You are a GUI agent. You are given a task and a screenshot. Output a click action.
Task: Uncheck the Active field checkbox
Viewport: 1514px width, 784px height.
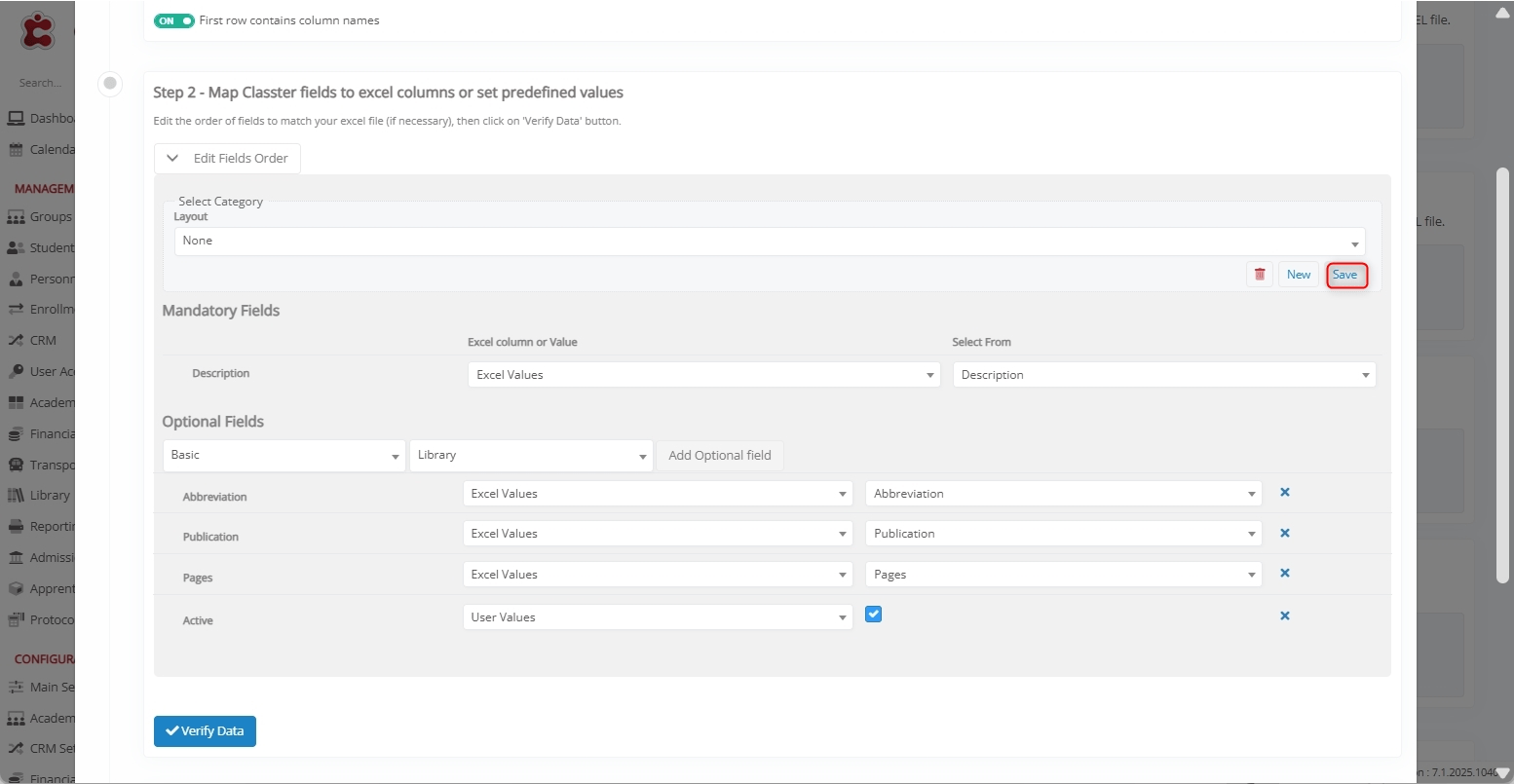(x=873, y=614)
